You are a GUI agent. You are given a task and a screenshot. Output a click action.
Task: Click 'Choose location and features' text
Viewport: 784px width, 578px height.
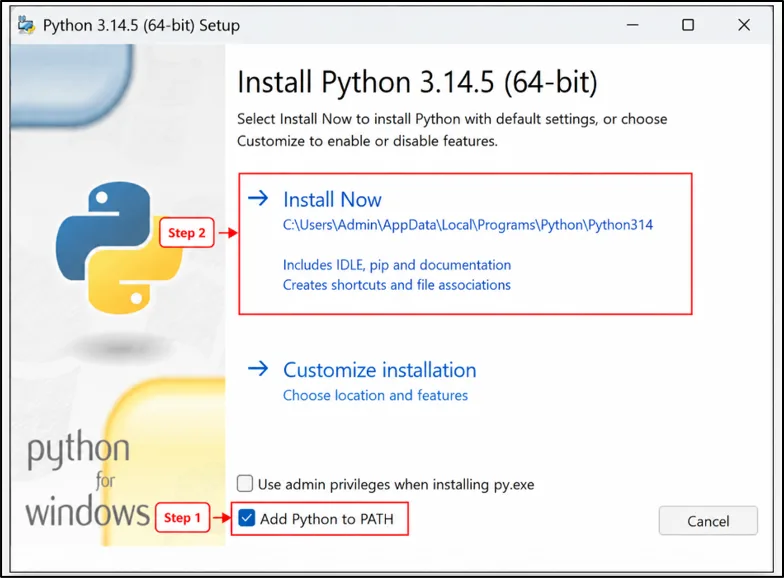pyautogui.click(x=376, y=396)
